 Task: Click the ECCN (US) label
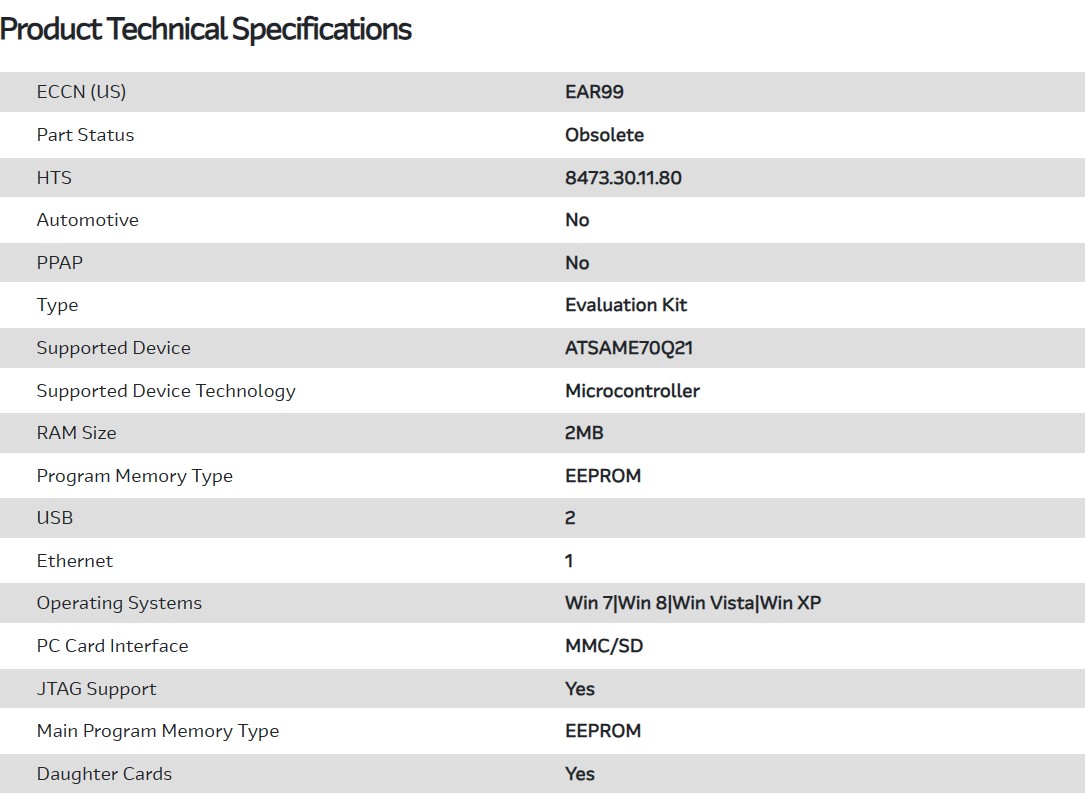(x=81, y=92)
